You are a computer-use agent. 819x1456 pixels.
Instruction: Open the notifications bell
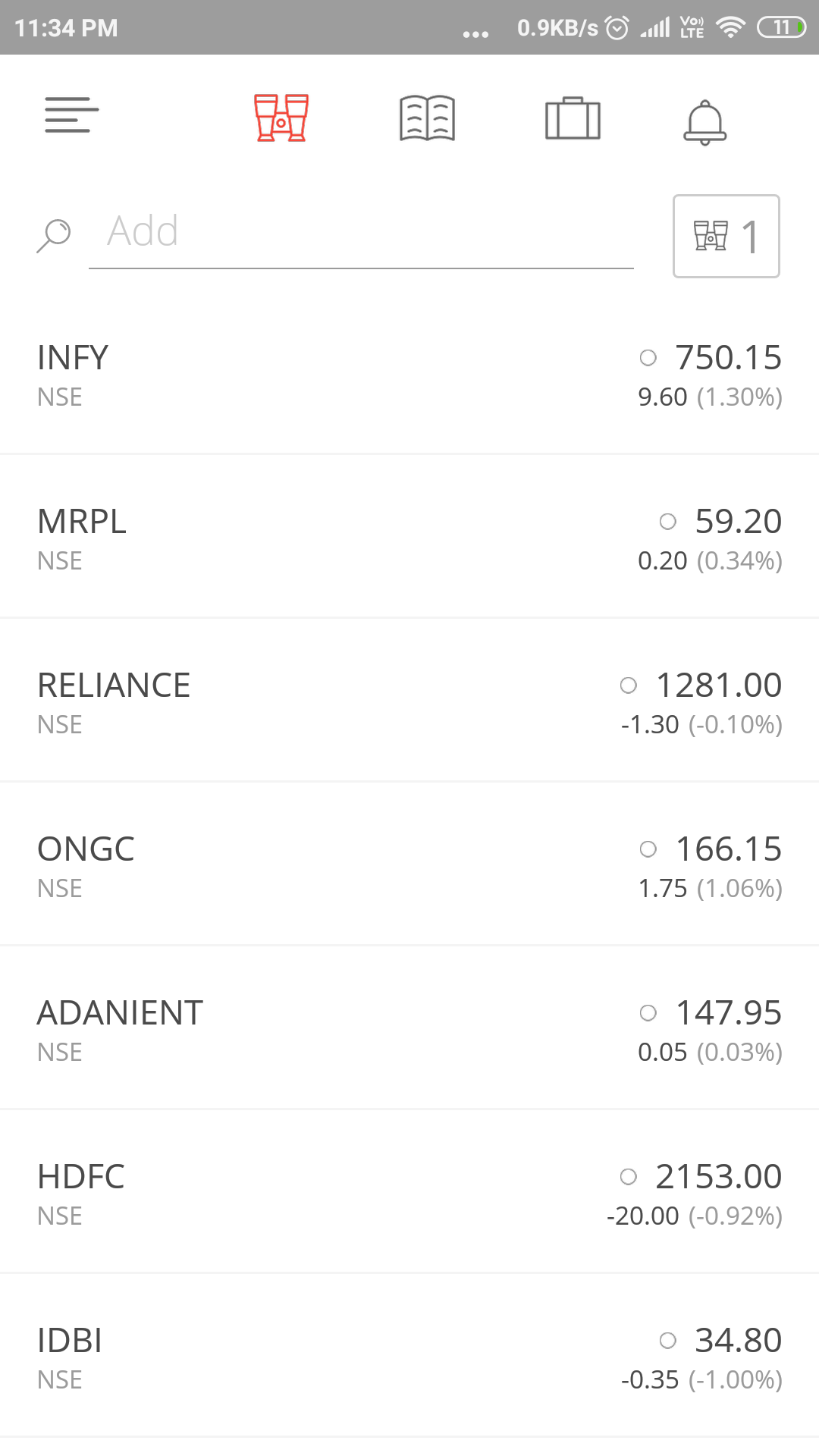[705, 121]
